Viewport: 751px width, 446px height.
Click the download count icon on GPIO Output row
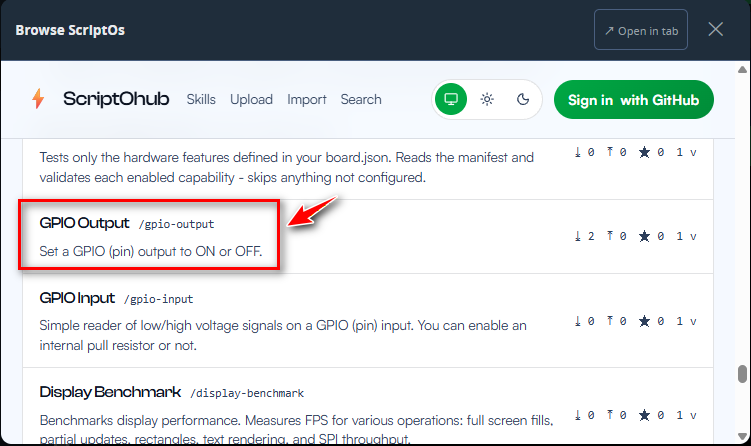(x=578, y=236)
